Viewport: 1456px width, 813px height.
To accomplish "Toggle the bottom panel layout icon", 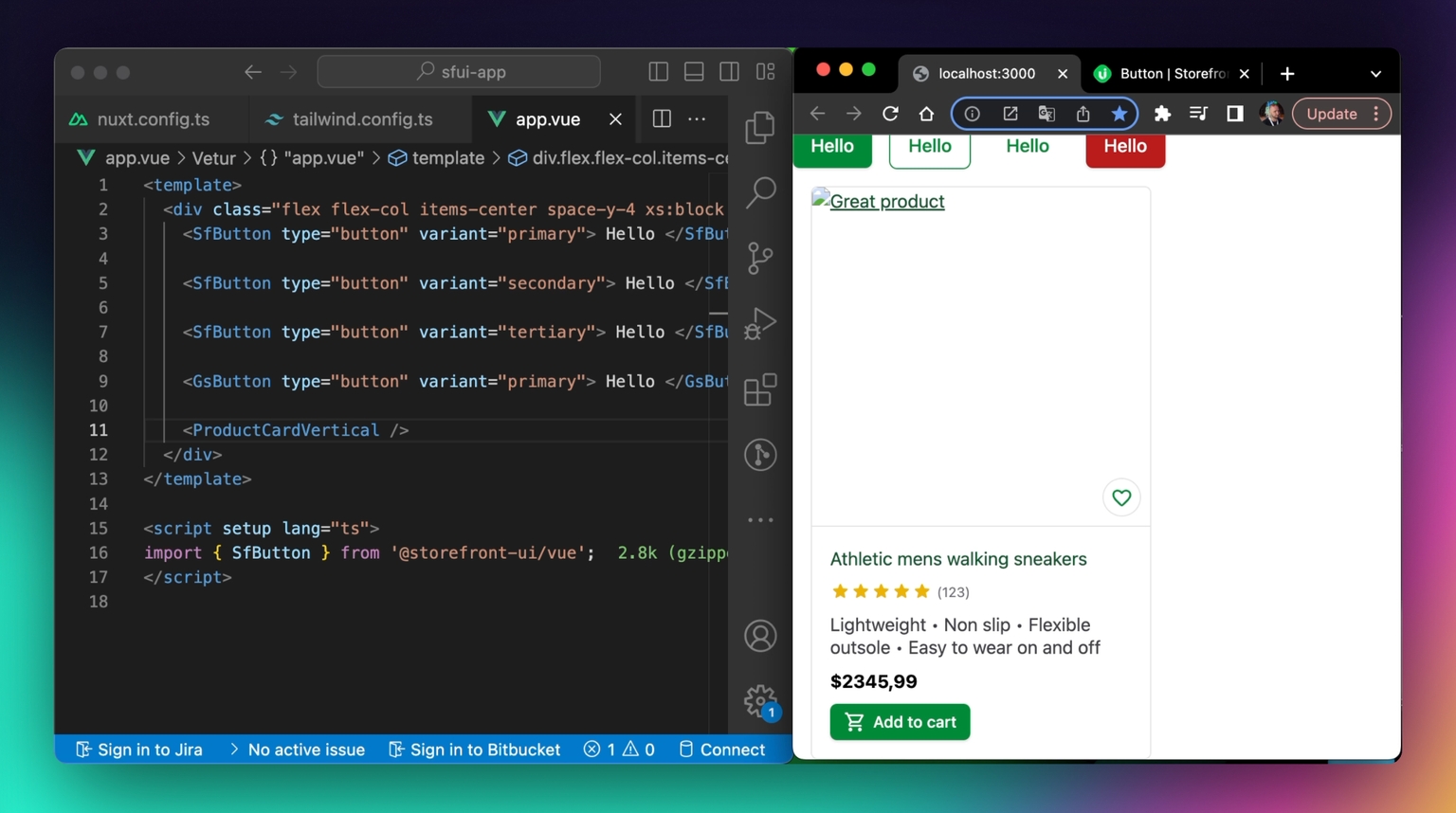I will pos(694,72).
